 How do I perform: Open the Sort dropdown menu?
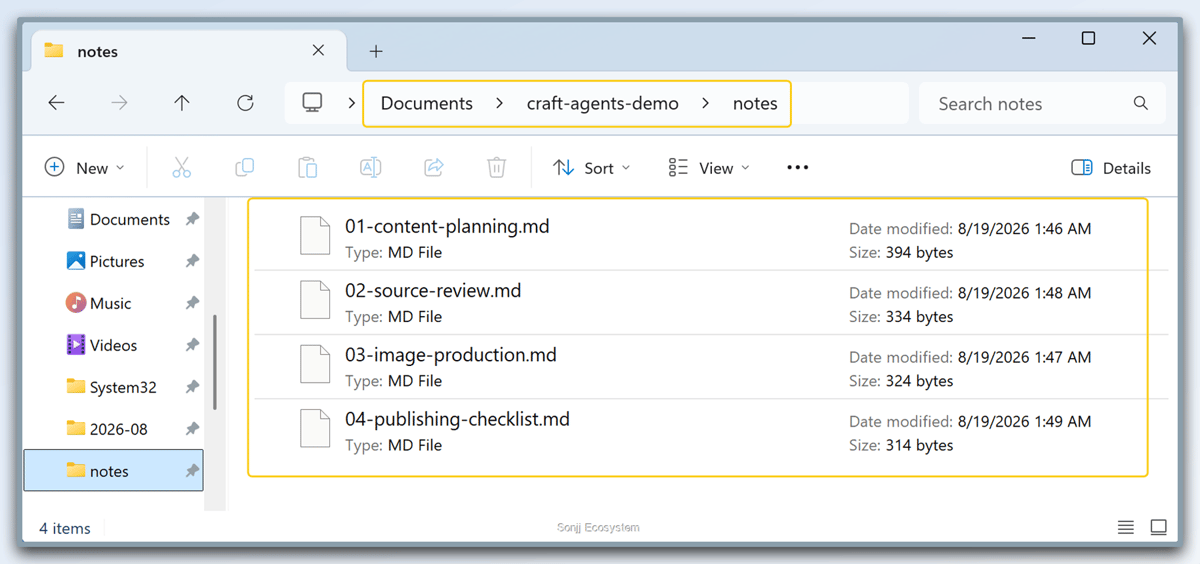pyautogui.click(x=592, y=168)
